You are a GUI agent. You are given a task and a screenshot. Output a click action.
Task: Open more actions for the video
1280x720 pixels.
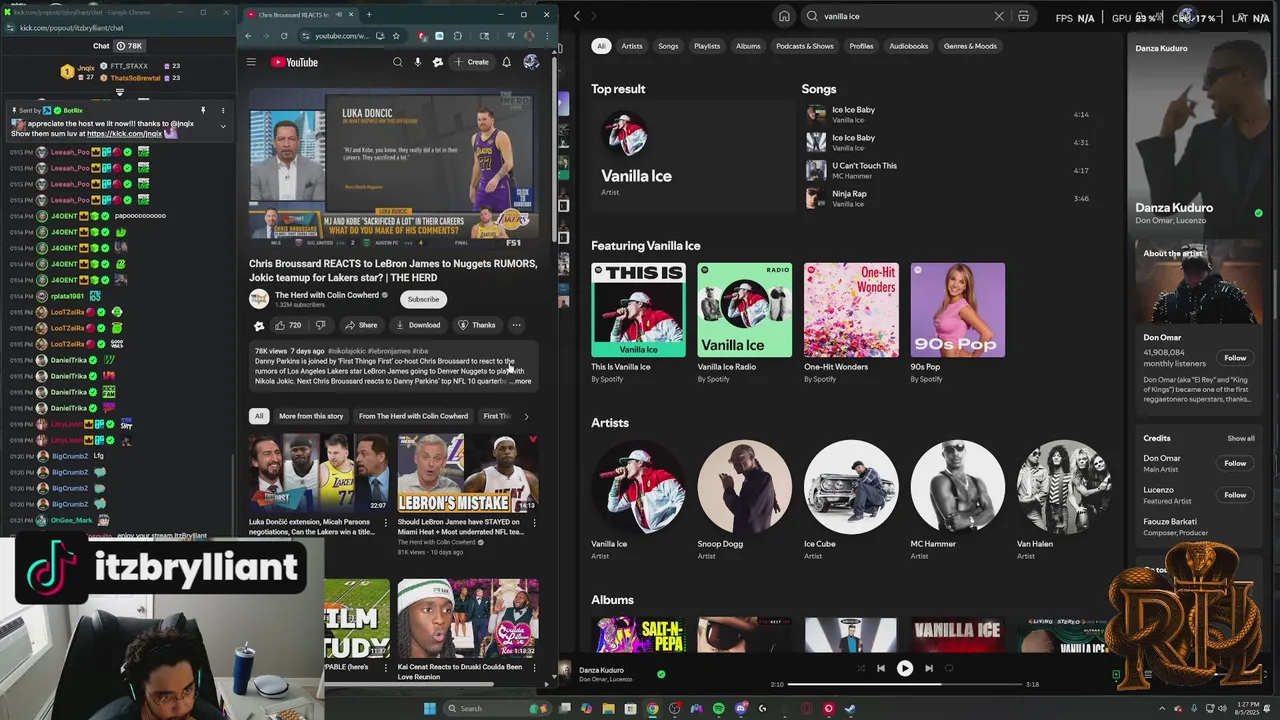click(516, 325)
